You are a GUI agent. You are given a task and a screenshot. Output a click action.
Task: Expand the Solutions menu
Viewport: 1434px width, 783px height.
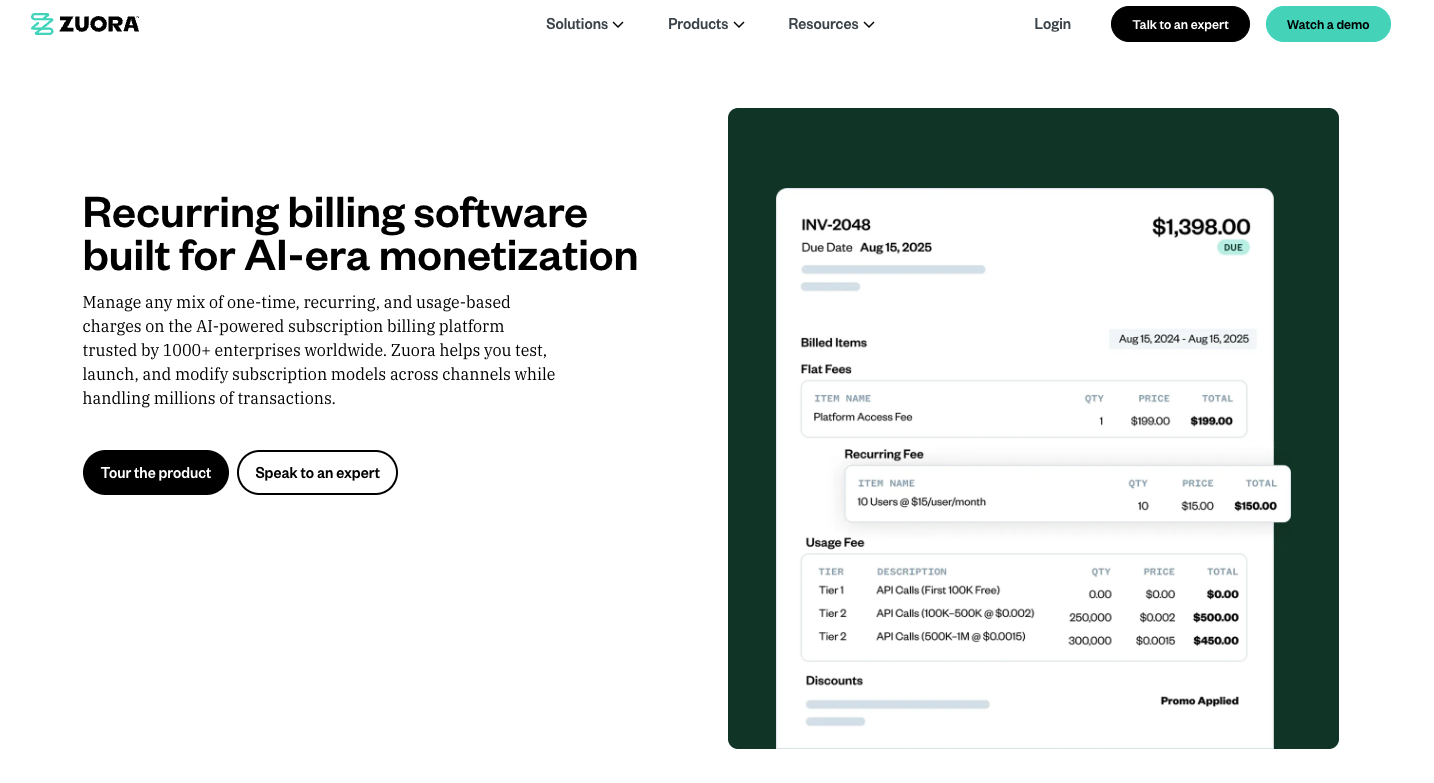coord(585,24)
